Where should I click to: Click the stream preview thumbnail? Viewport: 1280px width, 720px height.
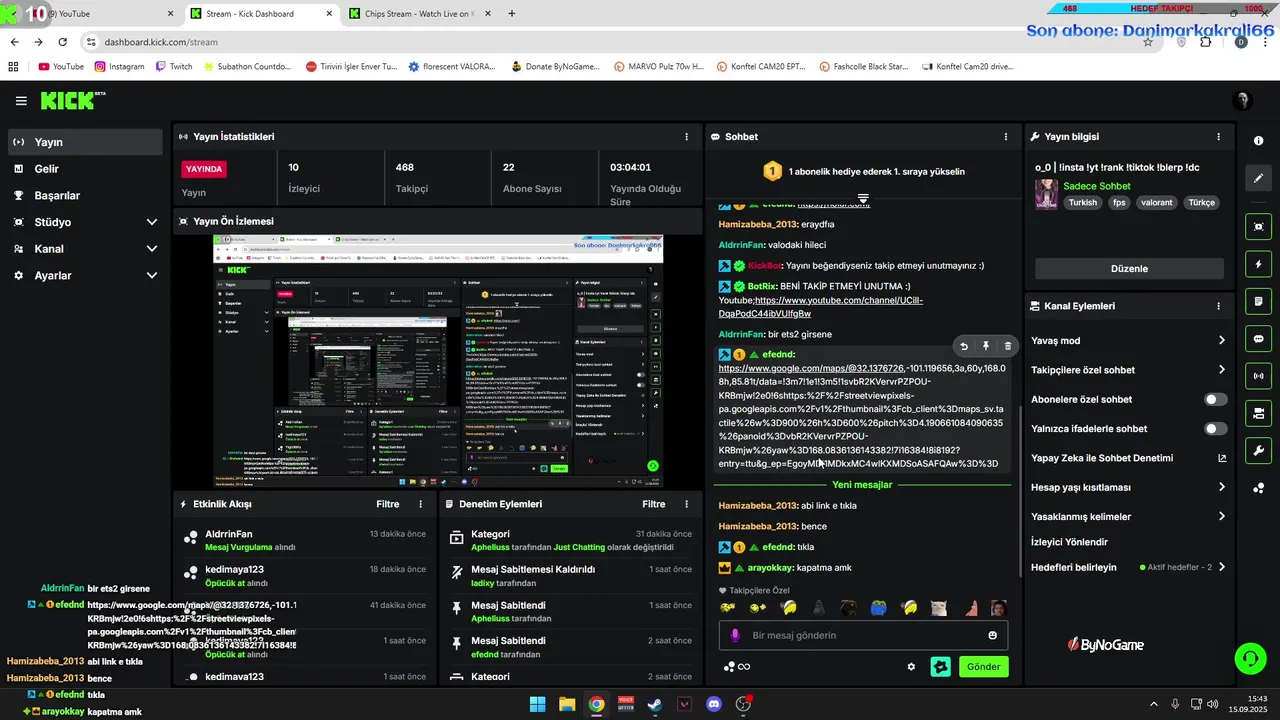[438, 361]
